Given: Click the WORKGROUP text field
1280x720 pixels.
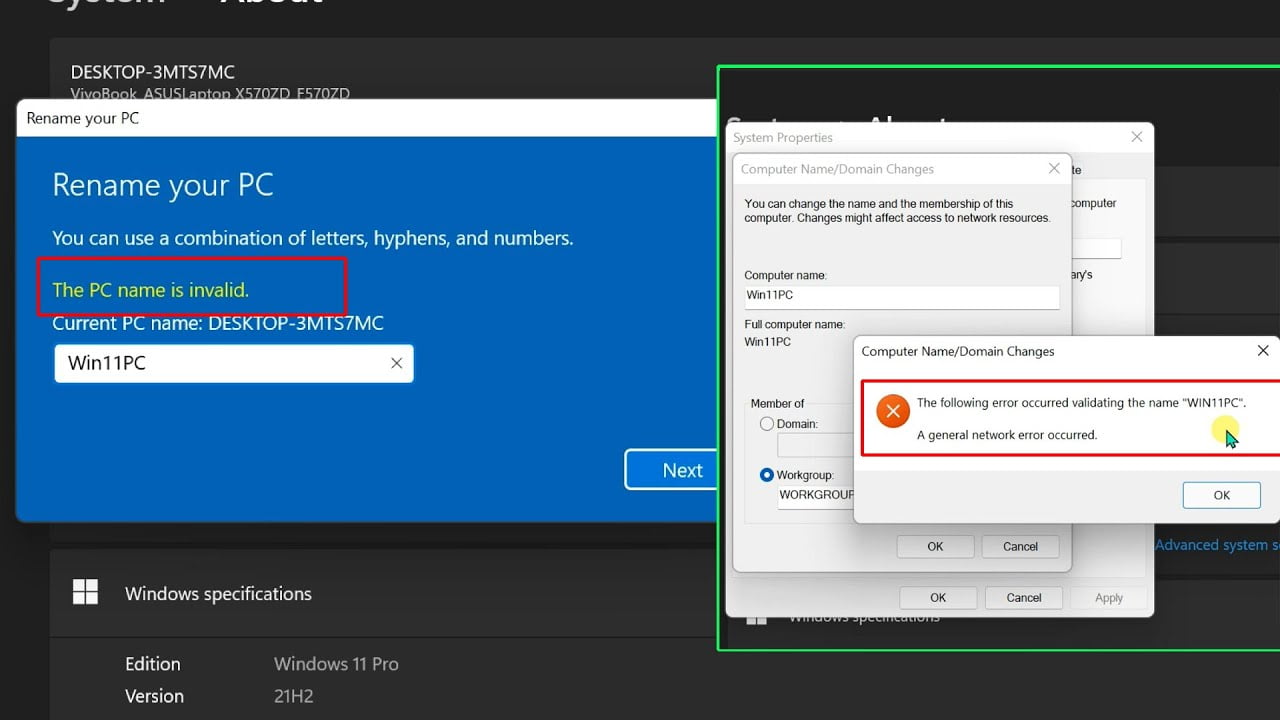Looking at the screenshot, I should coord(816,495).
